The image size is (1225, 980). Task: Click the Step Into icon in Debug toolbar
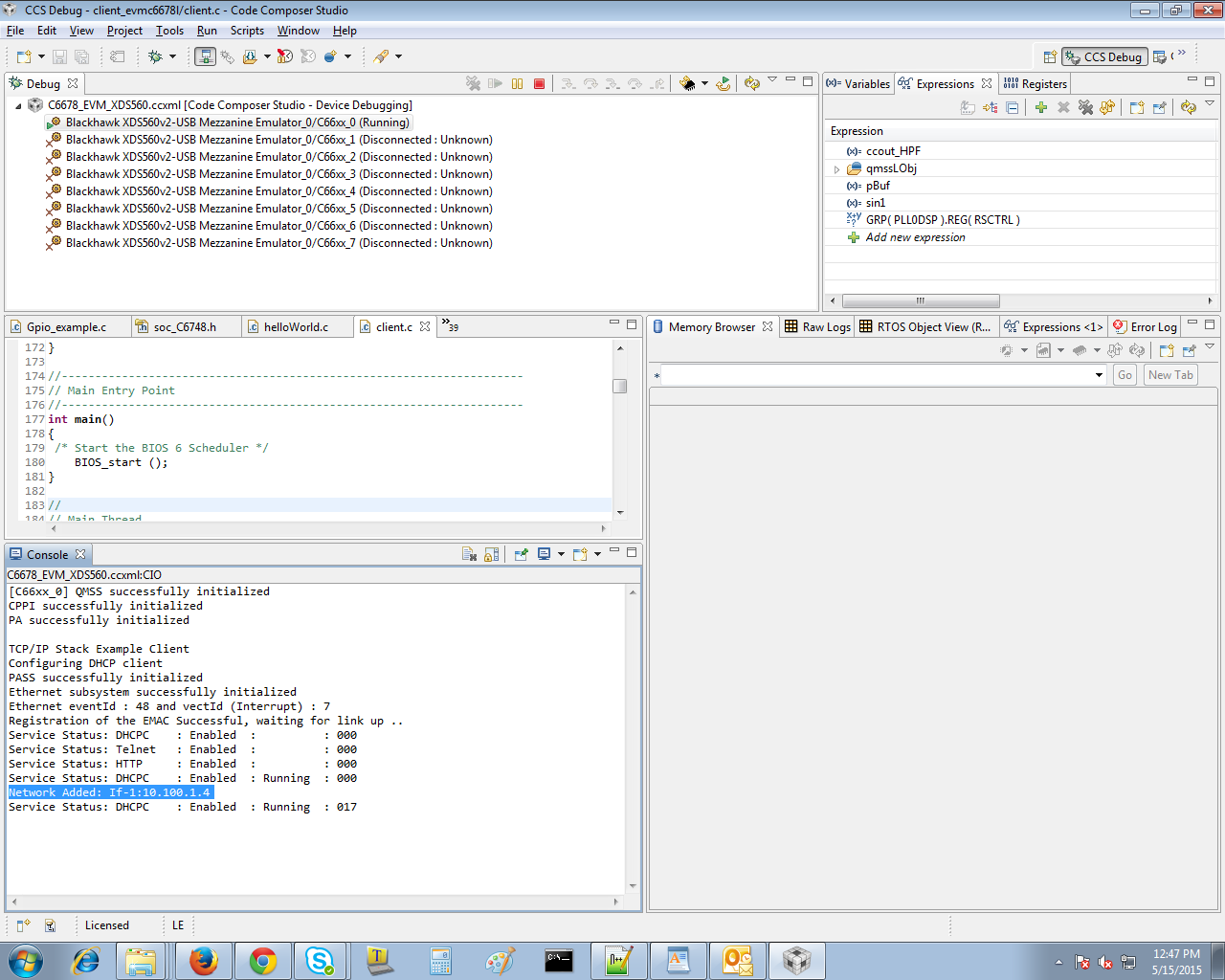(x=568, y=84)
